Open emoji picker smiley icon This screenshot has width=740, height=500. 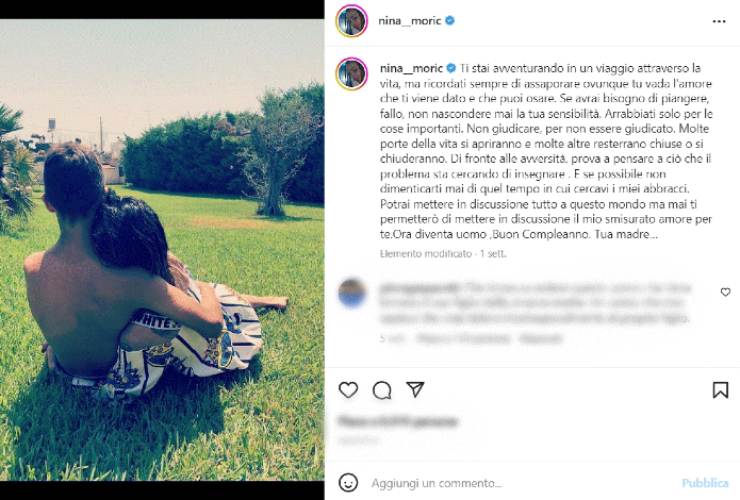coord(348,483)
